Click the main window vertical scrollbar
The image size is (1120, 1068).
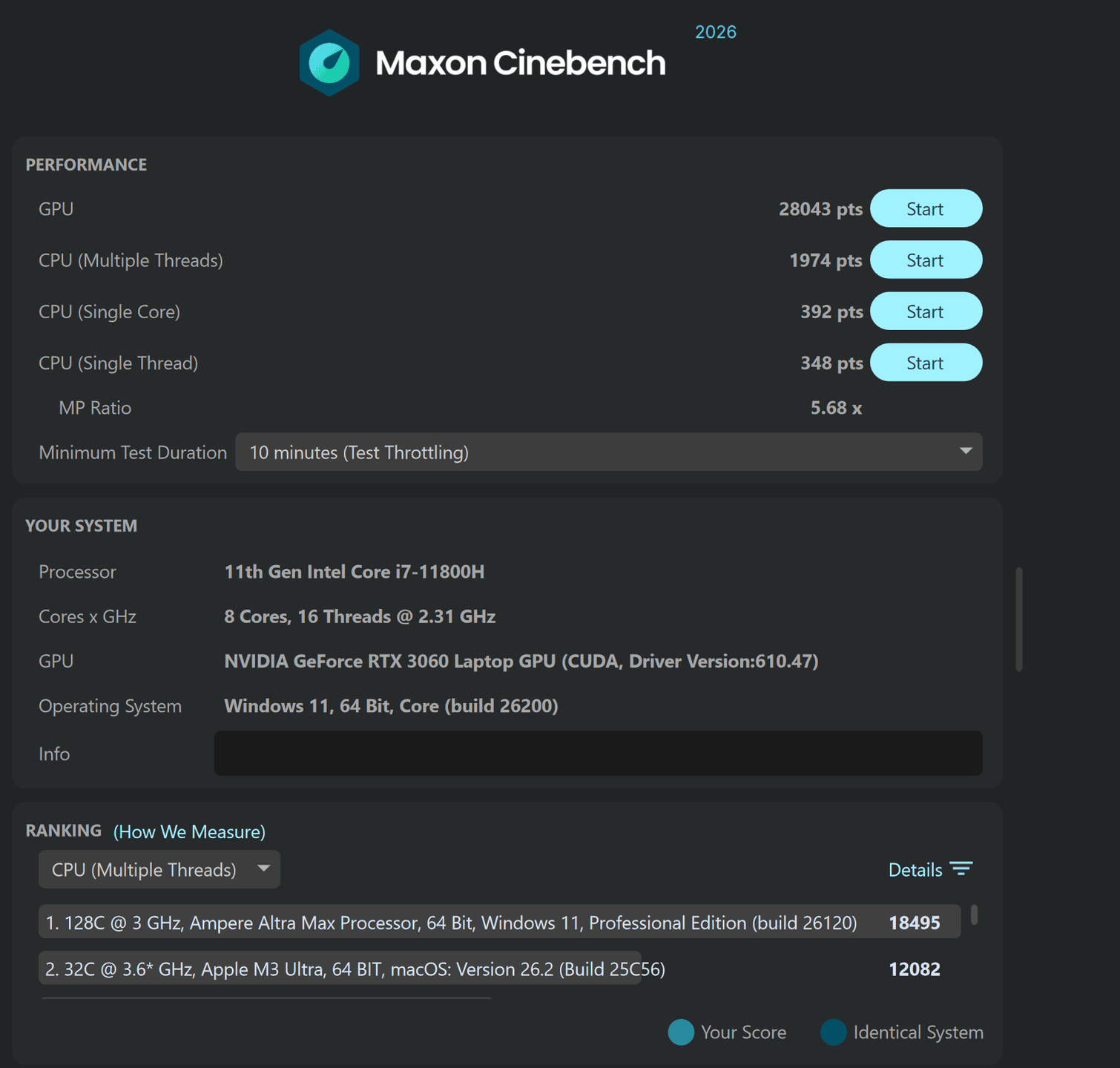tap(1019, 619)
